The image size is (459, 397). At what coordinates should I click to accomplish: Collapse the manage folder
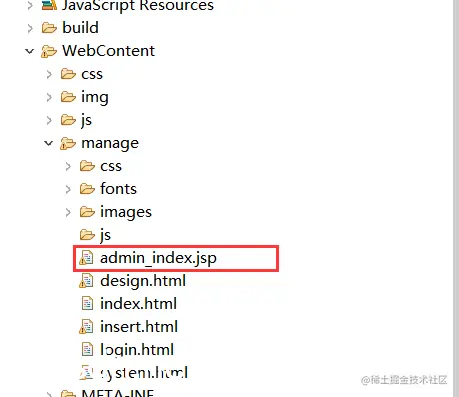pyautogui.click(x=49, y=143)
